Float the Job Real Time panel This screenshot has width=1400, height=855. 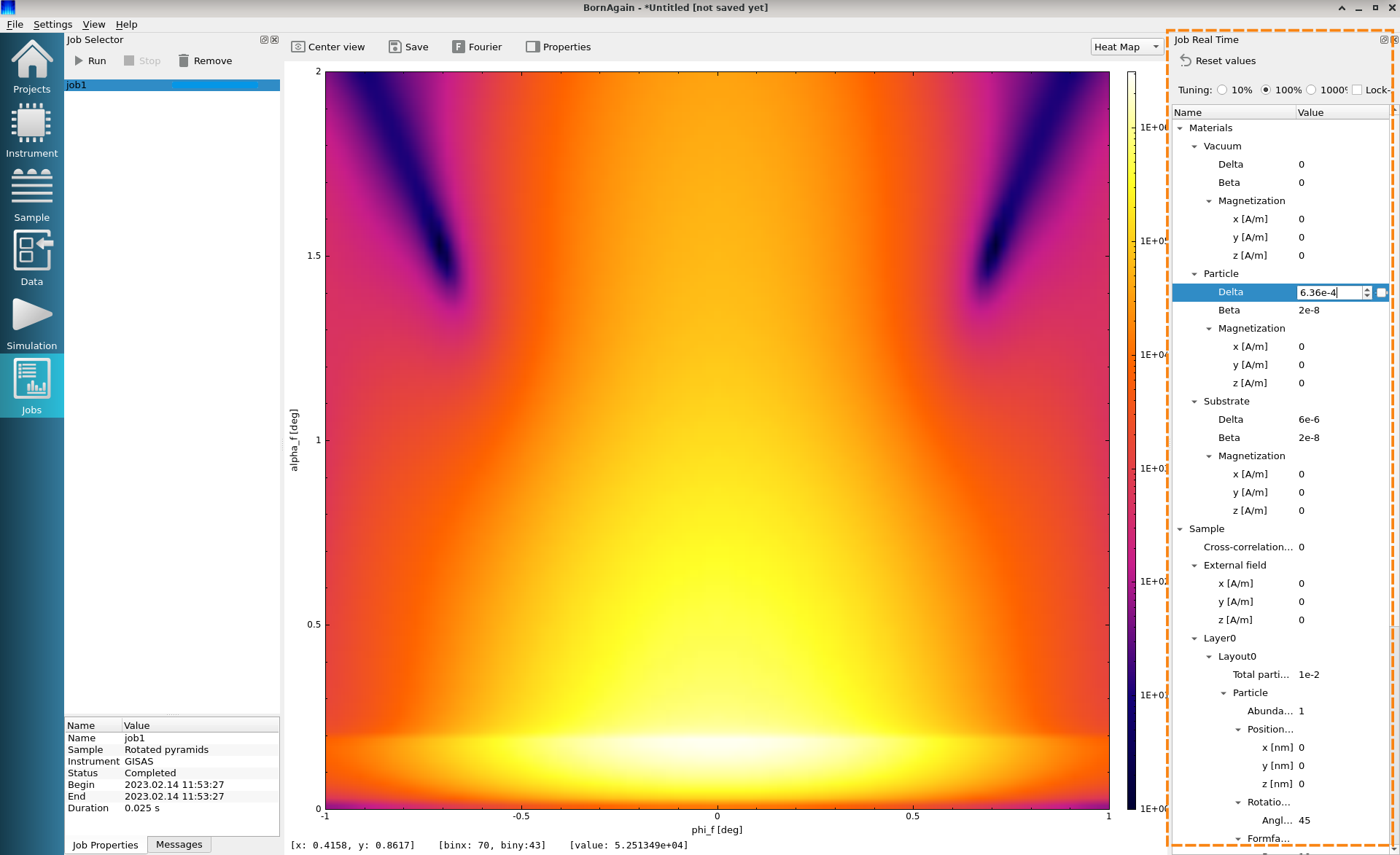click(x=1384, y=40)
